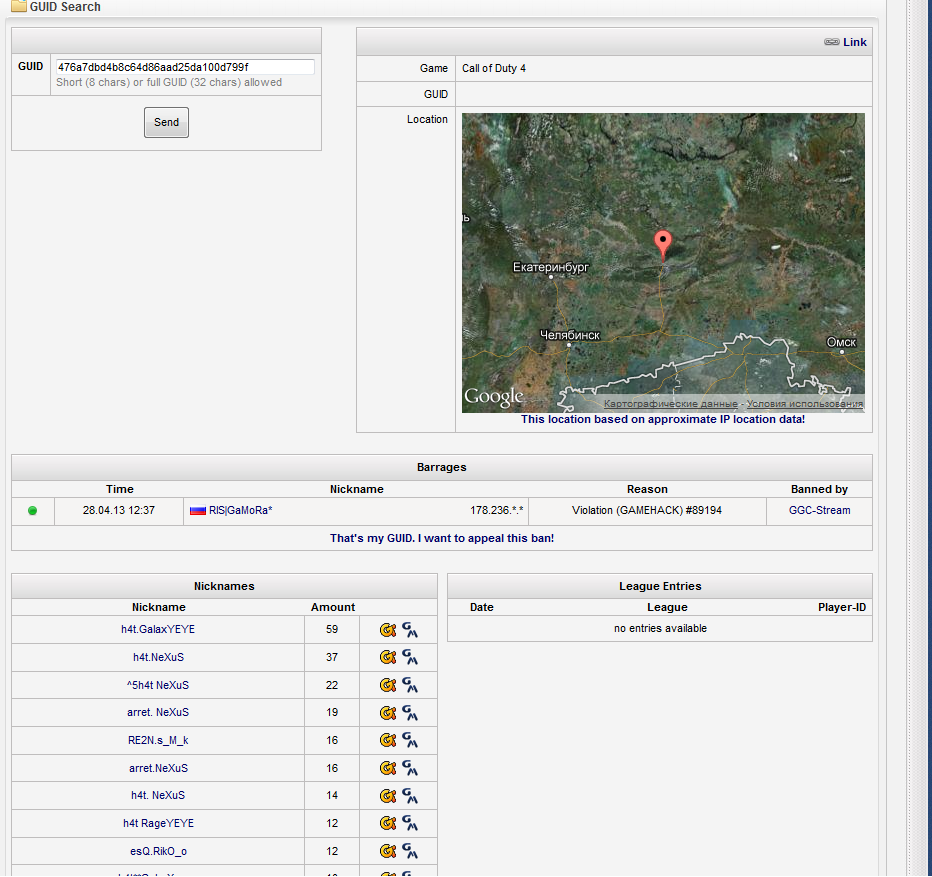The height and width of the screenshot is (877, 932).
Task: Click yellow G icon for h4t.NeXuS (37)
Action: click(x=388, y=657)
